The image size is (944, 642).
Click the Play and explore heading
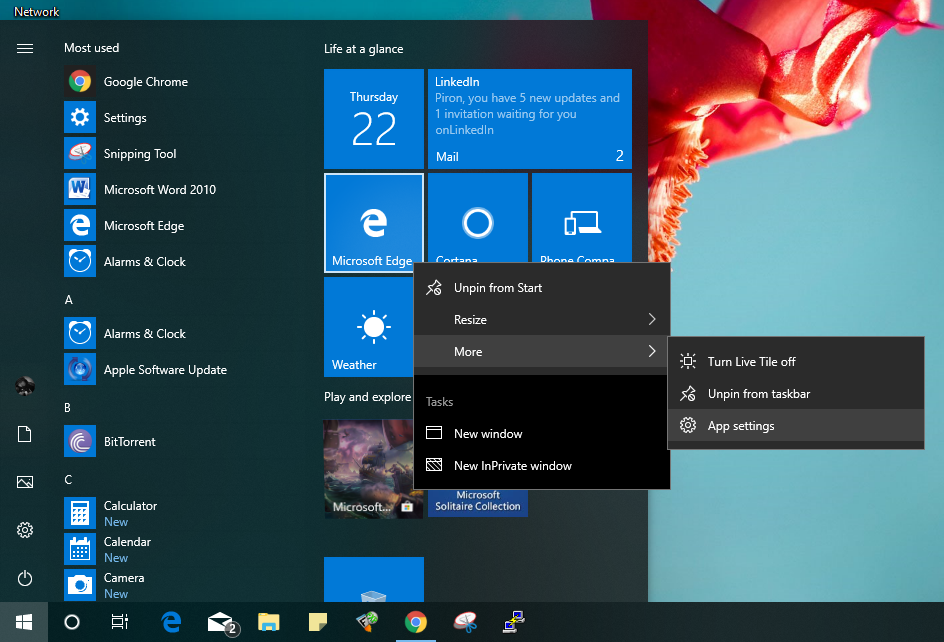[367, 397]
